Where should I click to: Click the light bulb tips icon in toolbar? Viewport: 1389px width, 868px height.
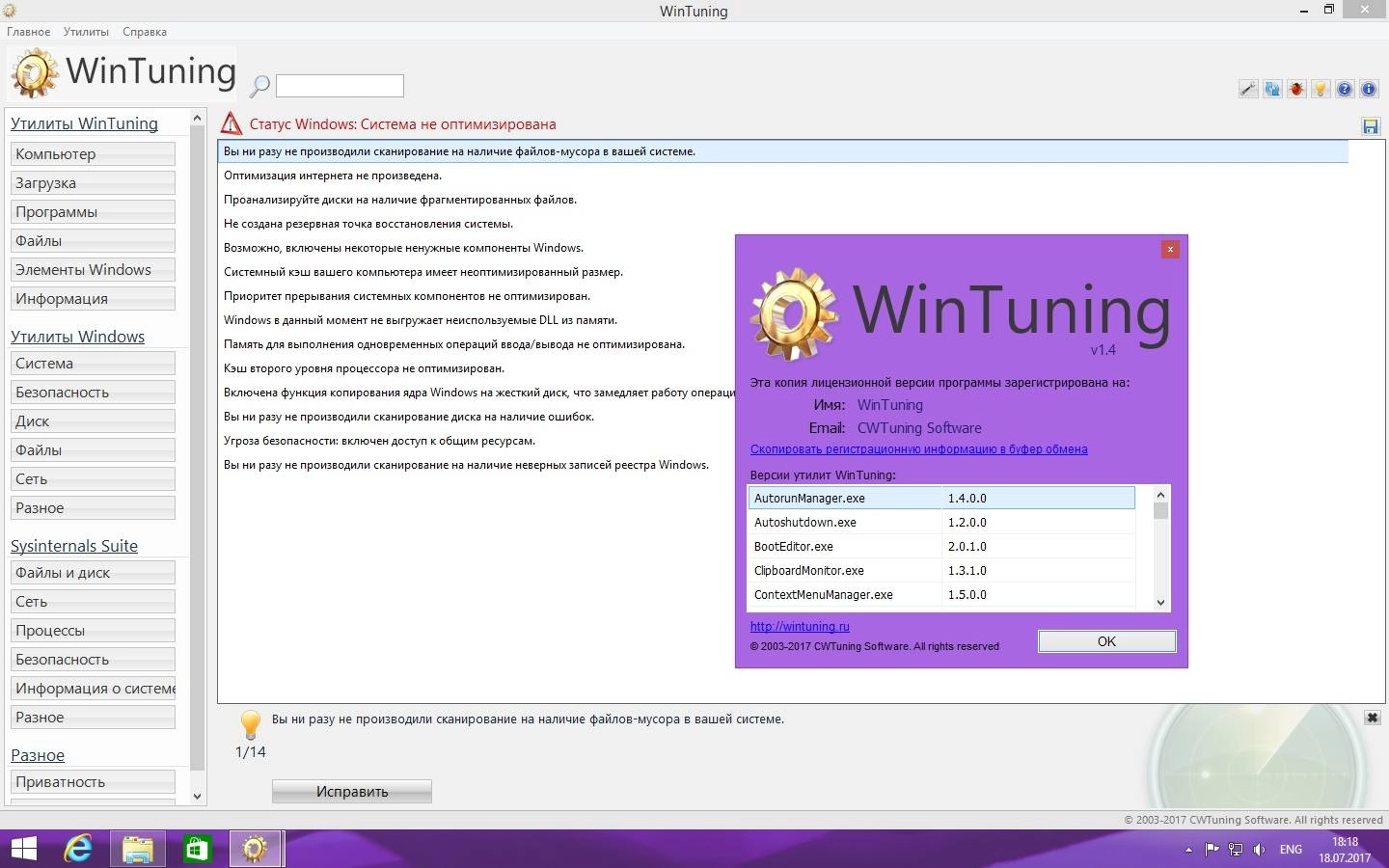(x=1321, y=89)
